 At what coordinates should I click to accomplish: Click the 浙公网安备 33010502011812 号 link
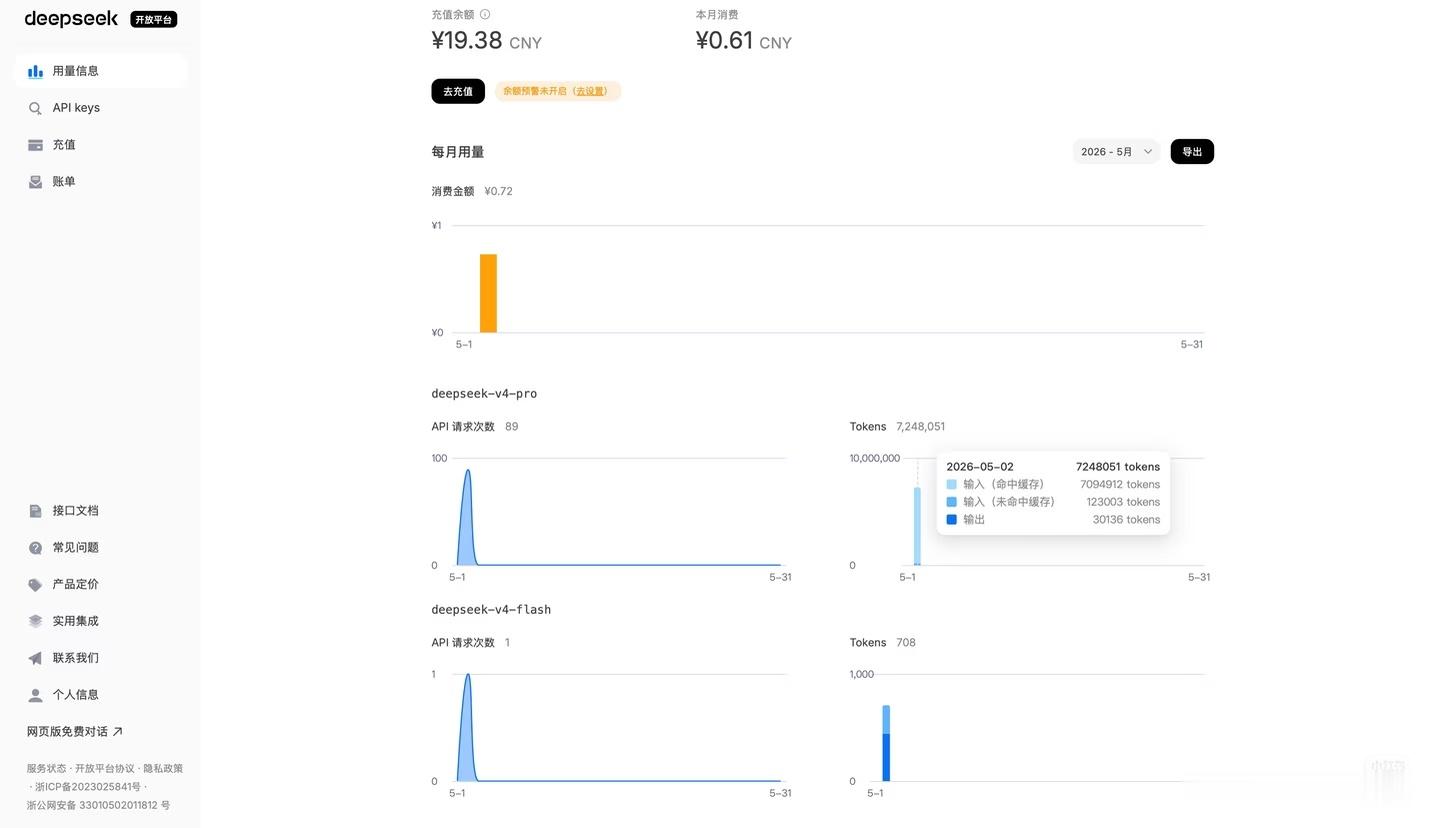coord(98,805)
